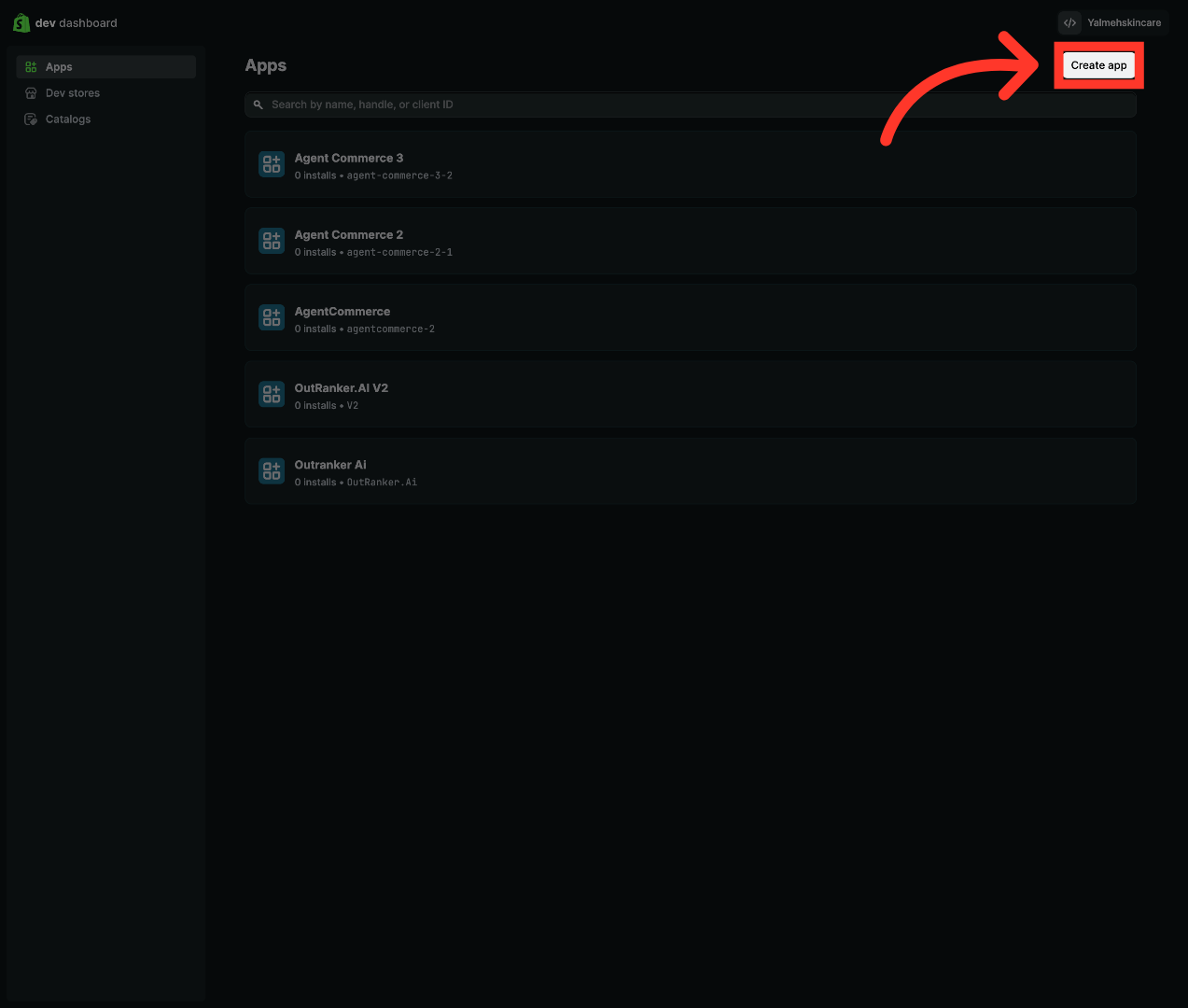Open the OutRanker.AI V2 app

click(691, 394)
